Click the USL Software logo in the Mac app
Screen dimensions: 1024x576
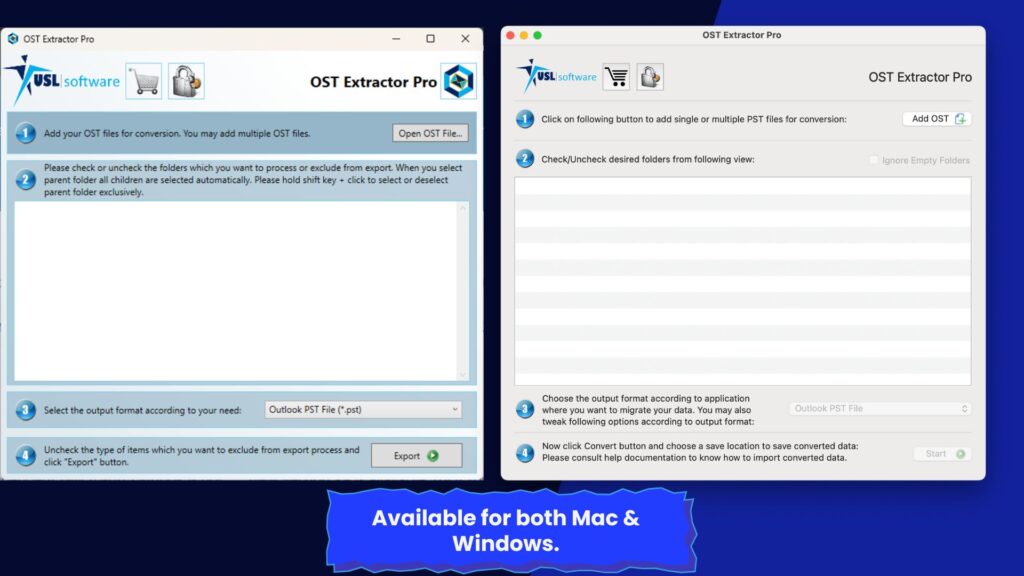pos(557,77)
